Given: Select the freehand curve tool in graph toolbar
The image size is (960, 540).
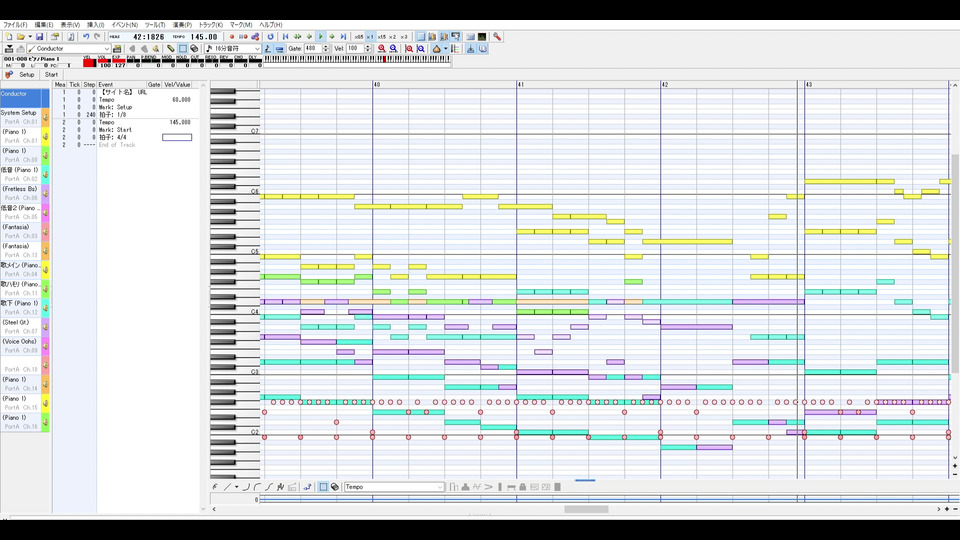Looking at the screenshot, I should click(x=216, y=487).
